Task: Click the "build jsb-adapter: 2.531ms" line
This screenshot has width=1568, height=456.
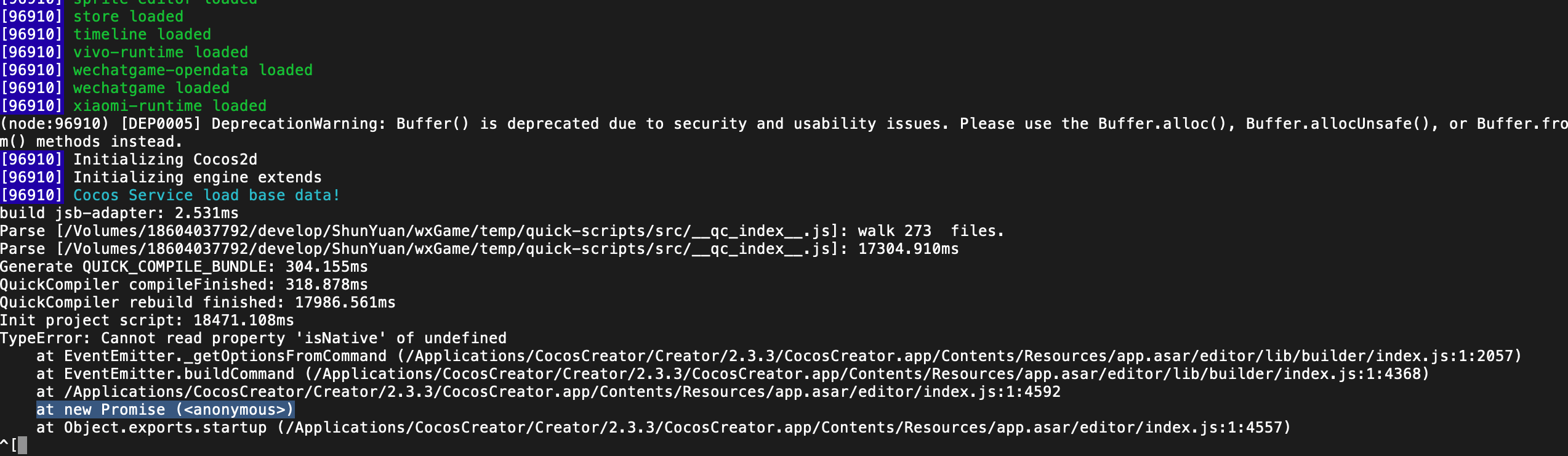Action: 119,213
